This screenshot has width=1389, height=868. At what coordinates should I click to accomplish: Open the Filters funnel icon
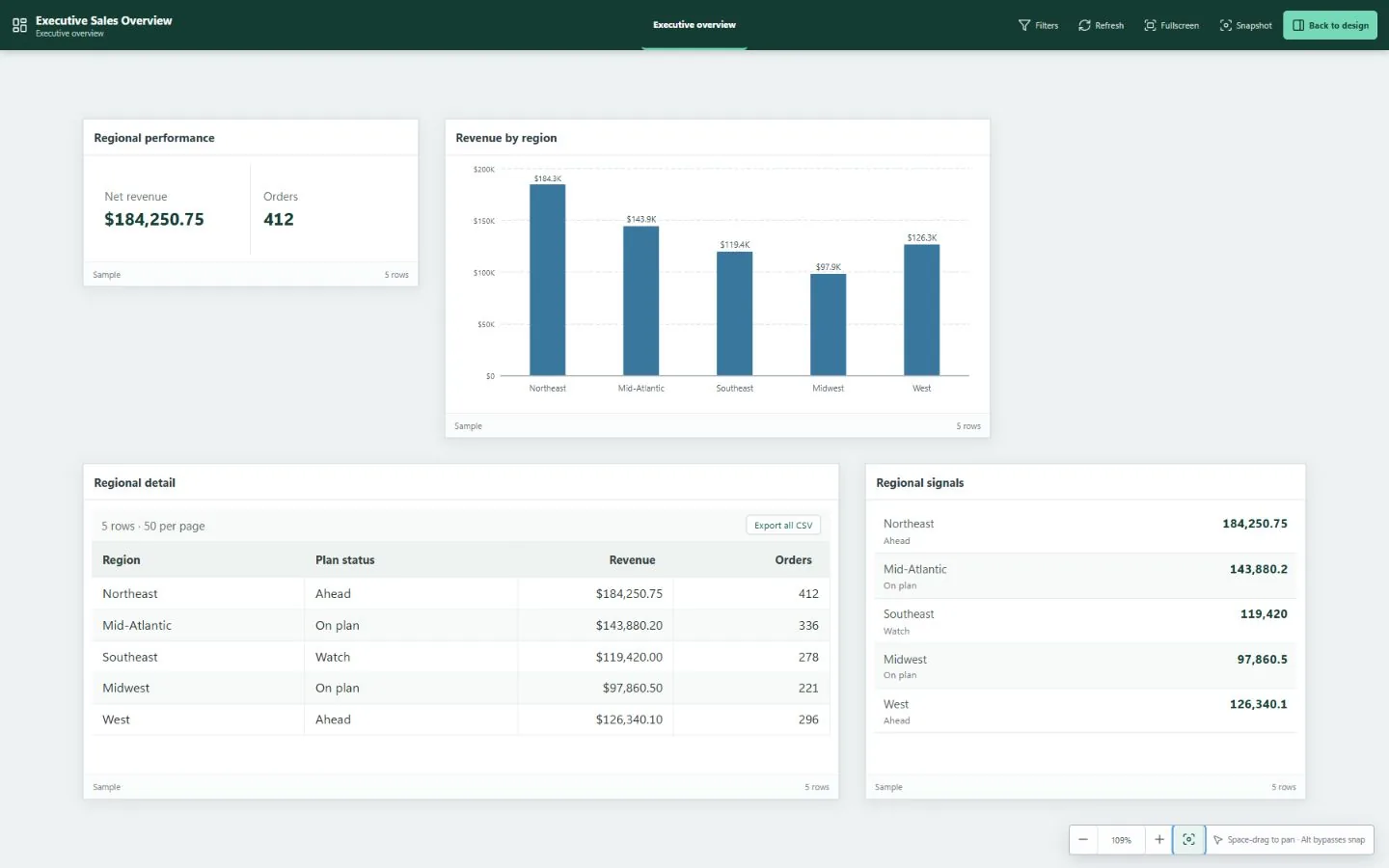pyautogui.click(x=1024, y=25)
